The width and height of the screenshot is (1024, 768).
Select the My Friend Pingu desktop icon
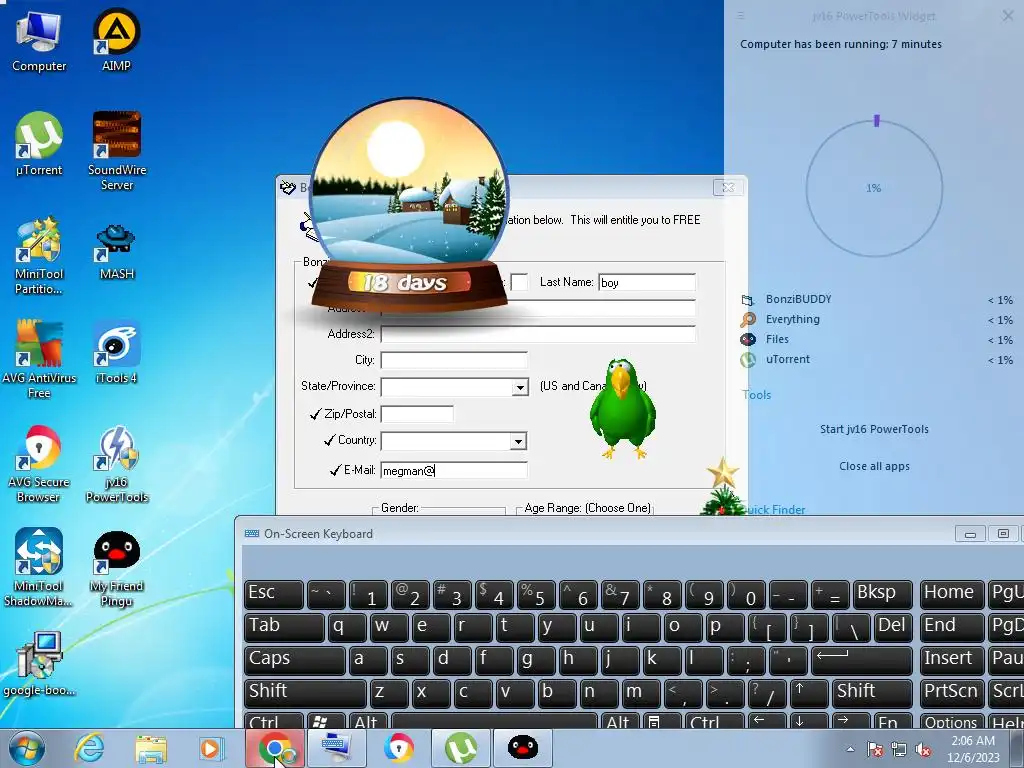coord(117,568)
